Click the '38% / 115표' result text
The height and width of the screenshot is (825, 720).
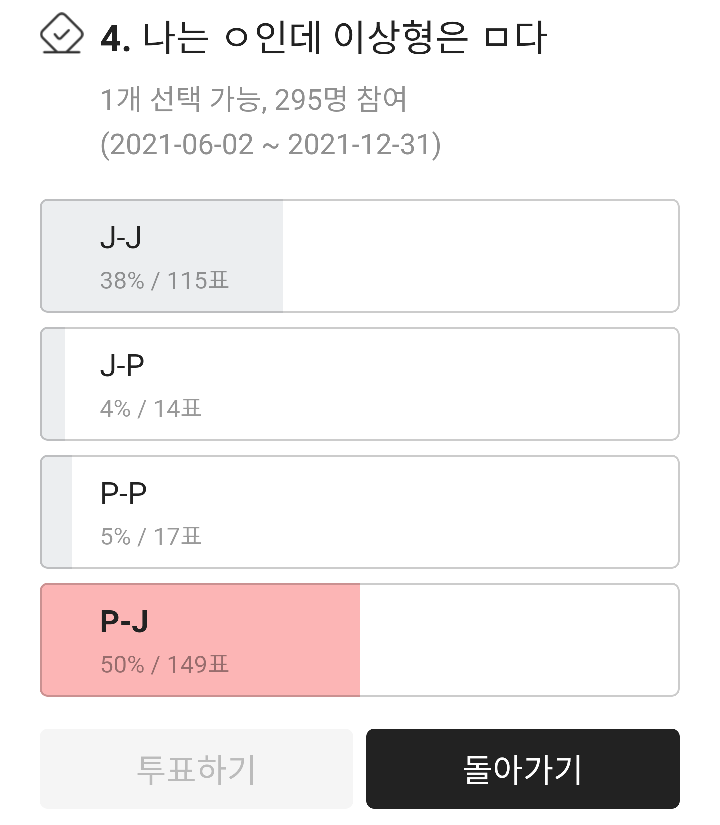(165, 281)
